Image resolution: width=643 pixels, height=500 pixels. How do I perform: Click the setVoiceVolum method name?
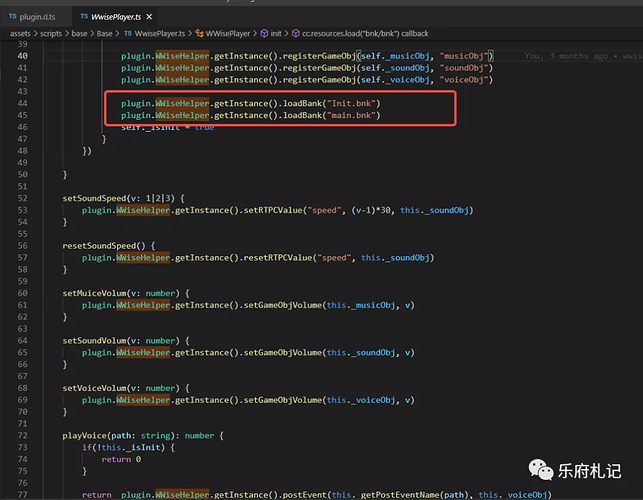point(94,388)
